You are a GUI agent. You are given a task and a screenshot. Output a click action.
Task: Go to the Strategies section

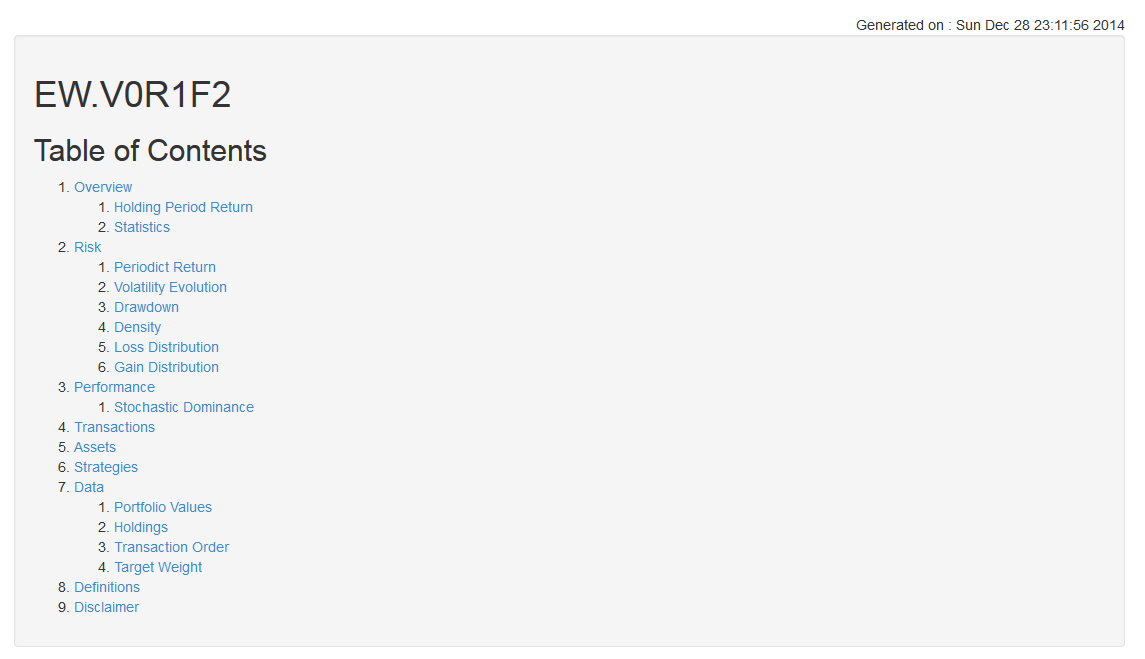point(106,467)
